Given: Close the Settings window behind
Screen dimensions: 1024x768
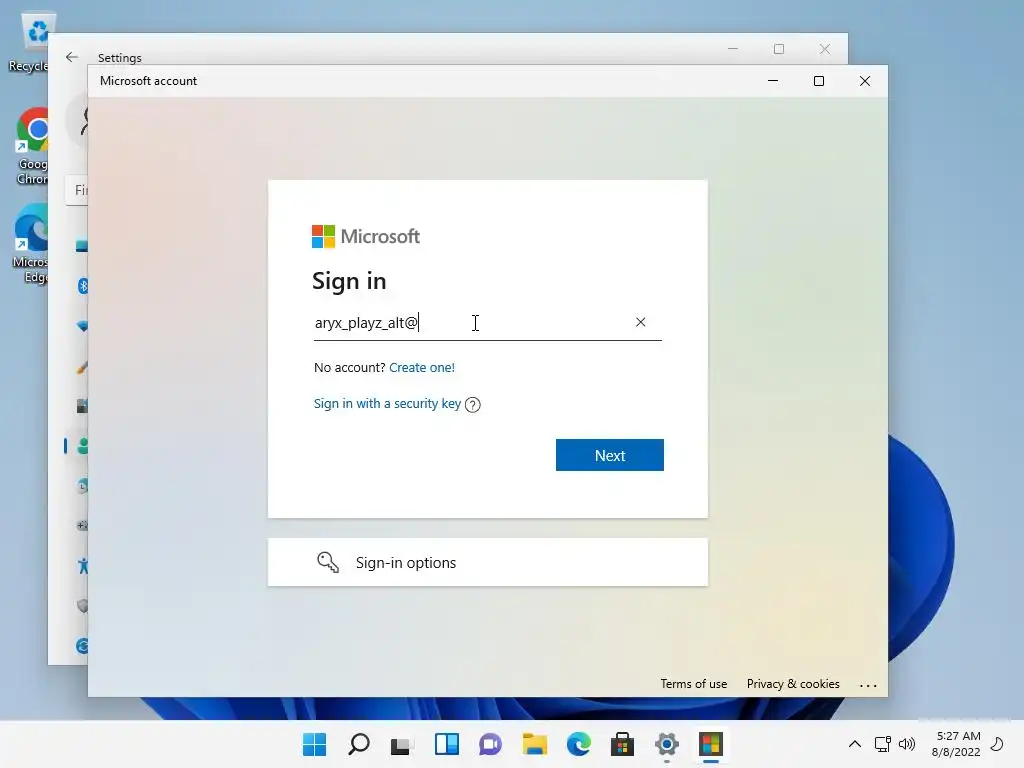Looking at the screenshot, I should [x=825, y=49].
